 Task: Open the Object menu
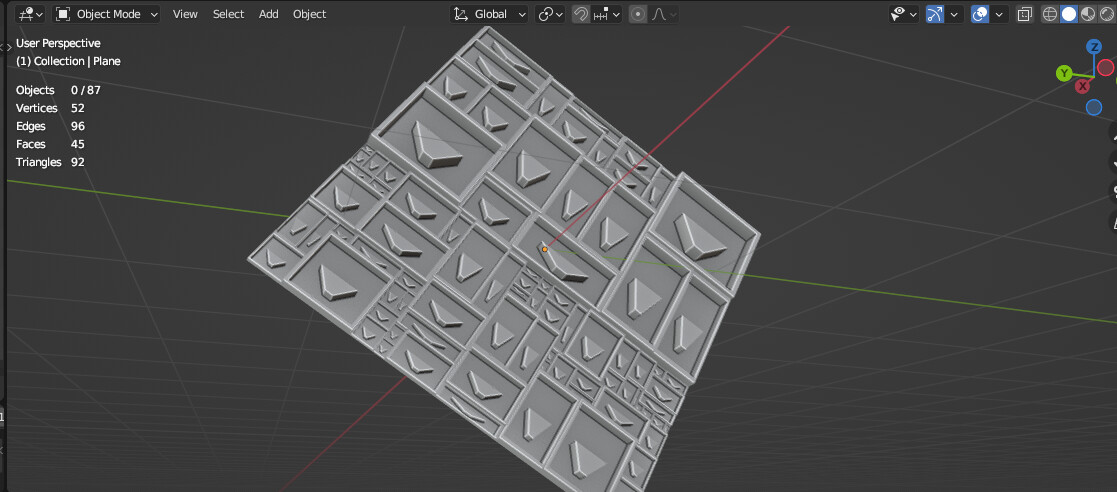(309, 14)
